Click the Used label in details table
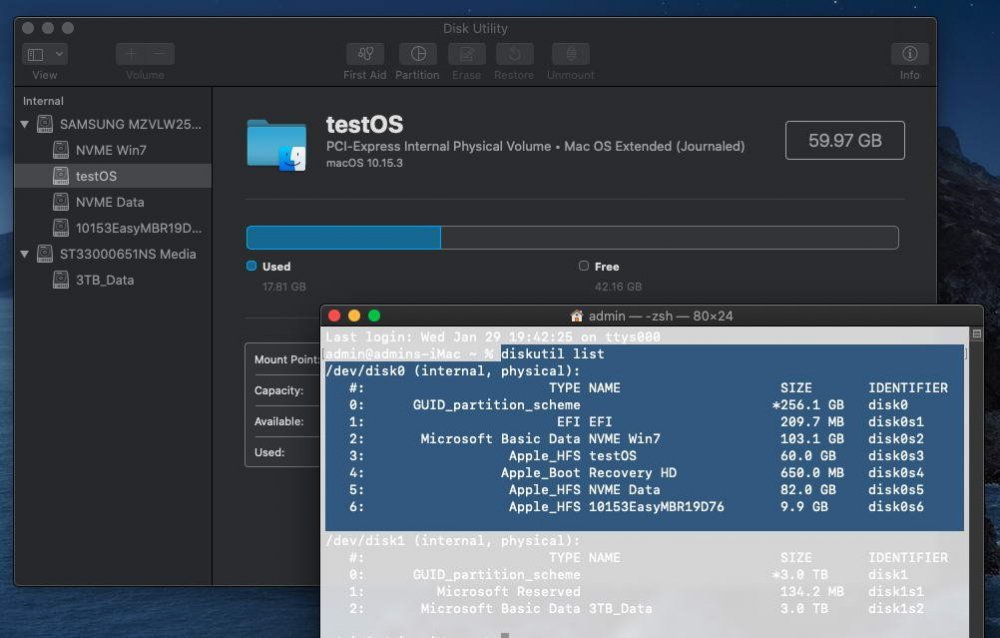Image resolution: width=1000 pixels, height=638 pixels. [269, 452]
